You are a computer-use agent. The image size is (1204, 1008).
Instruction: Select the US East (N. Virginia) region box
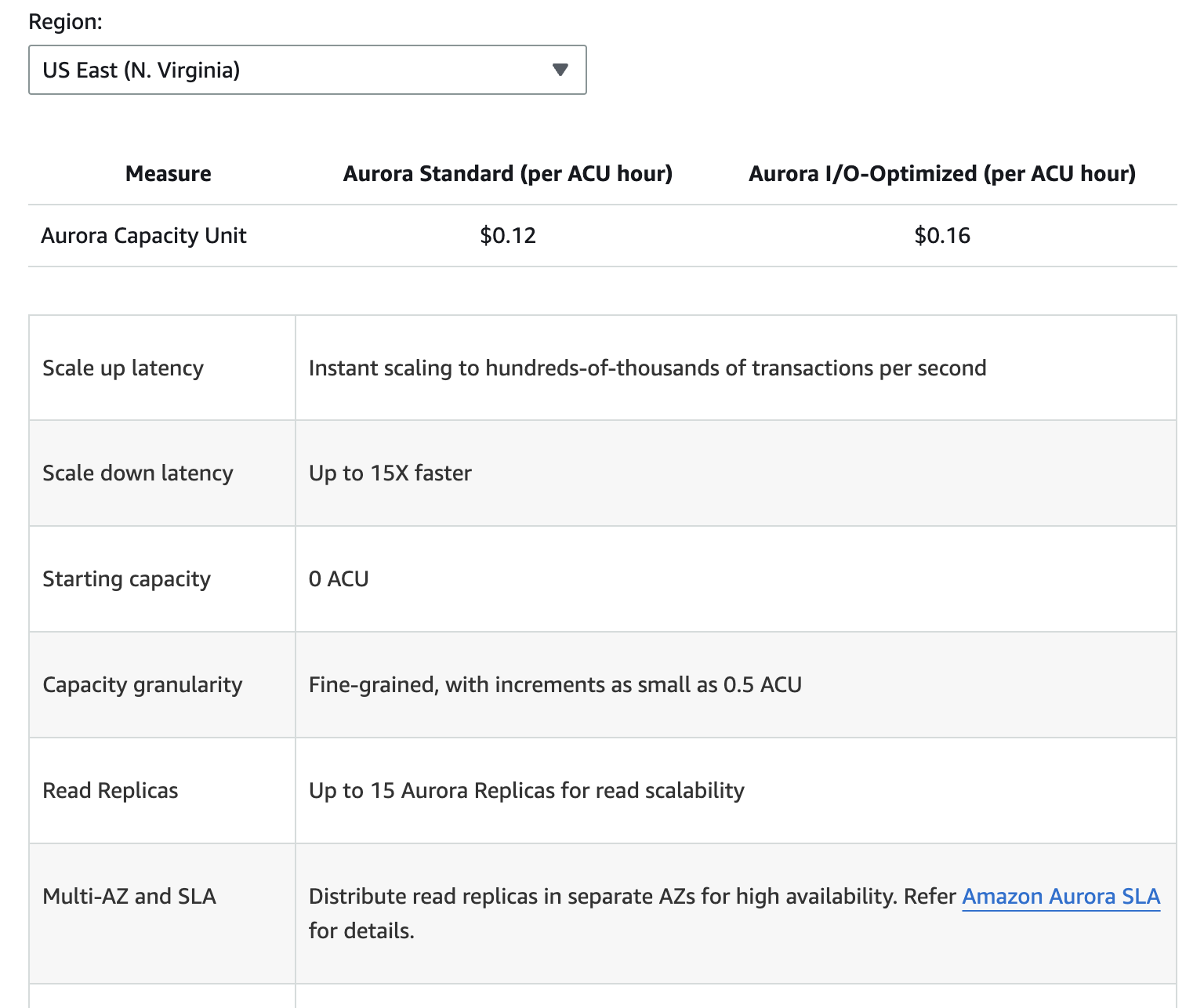307,70
